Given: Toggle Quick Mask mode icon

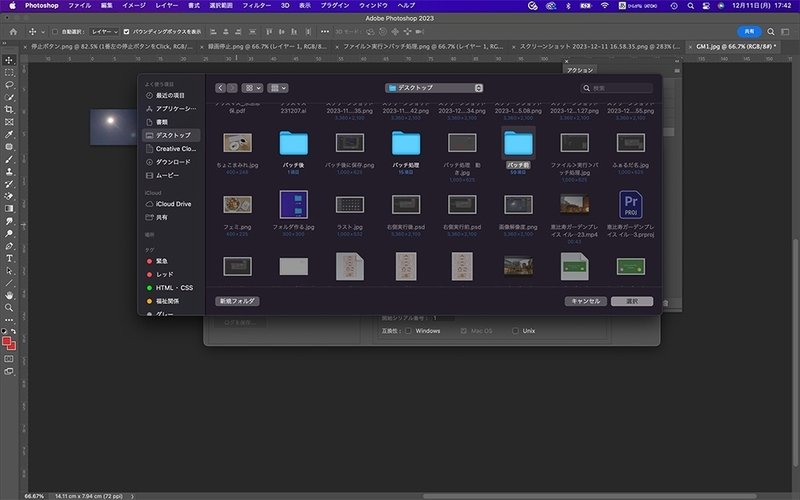Looking at the screenshot, I should point(9,359).
